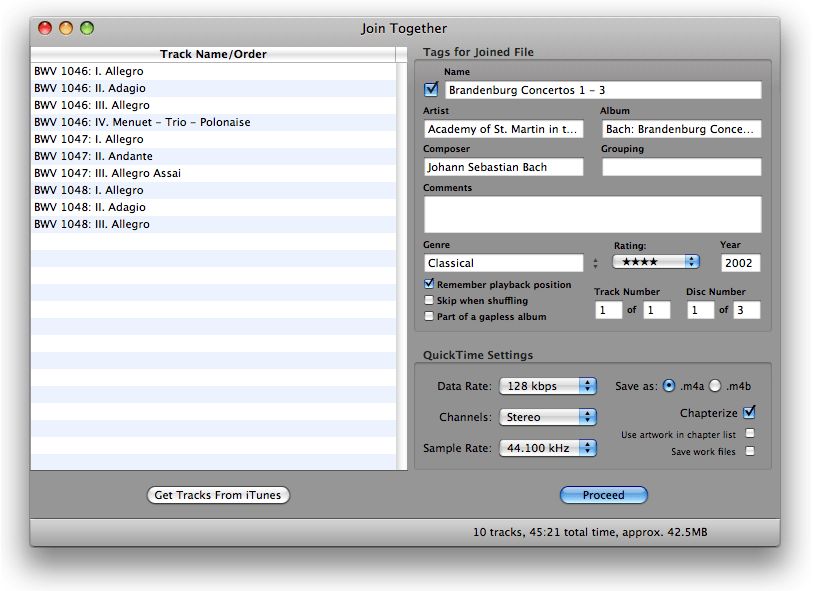Uncheck the Chapterize checkbox
Viewport: 813px width, 591px height.
coord(750,412)
